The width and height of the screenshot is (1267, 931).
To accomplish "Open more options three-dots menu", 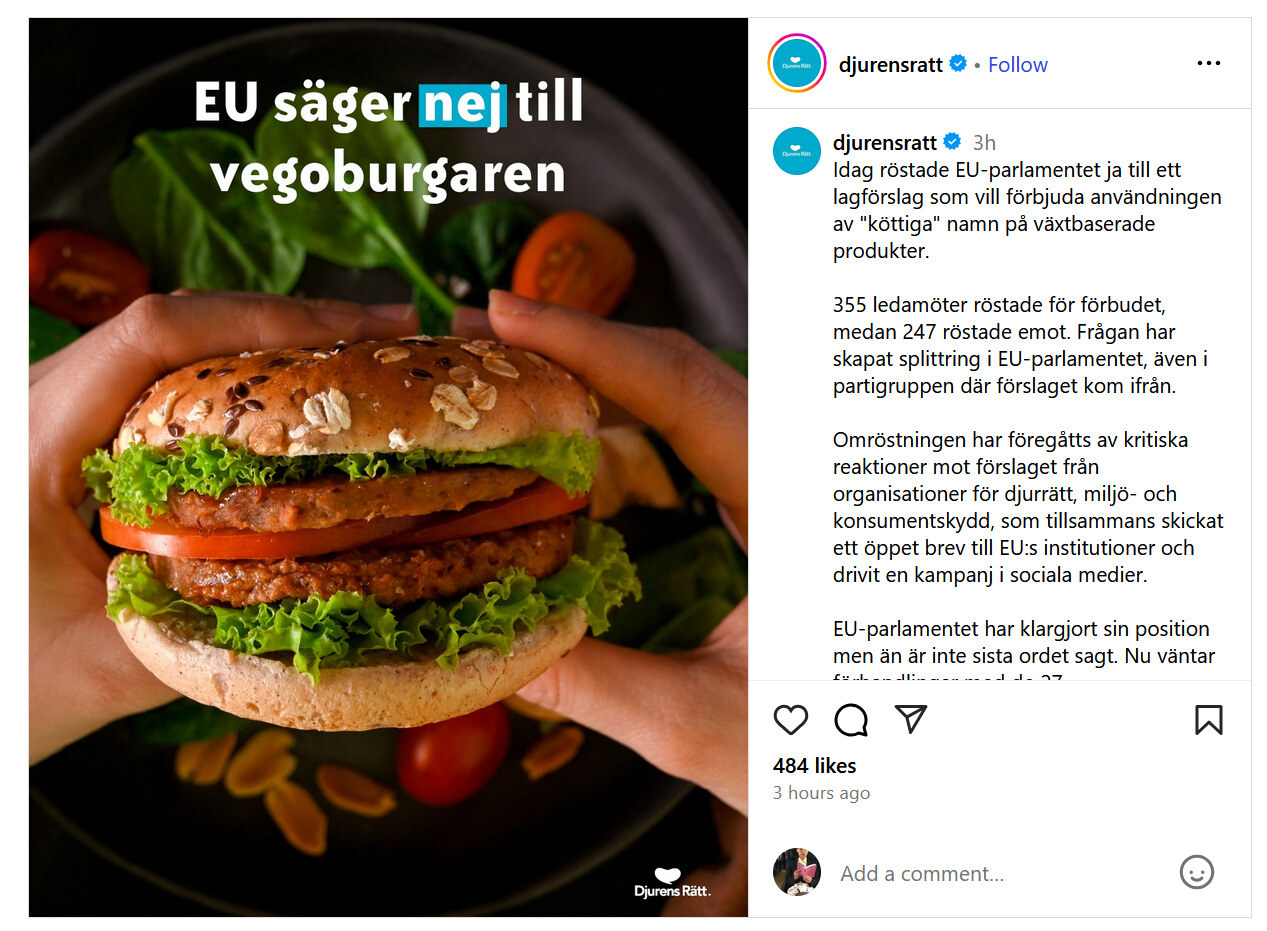I will tap(1209, 63).
